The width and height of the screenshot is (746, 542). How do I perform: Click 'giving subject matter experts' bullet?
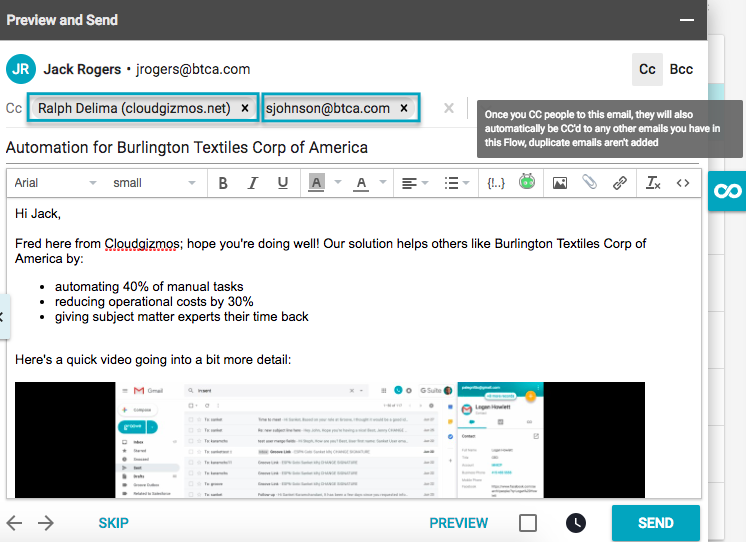pyautogui.click(x=181, y=317)
